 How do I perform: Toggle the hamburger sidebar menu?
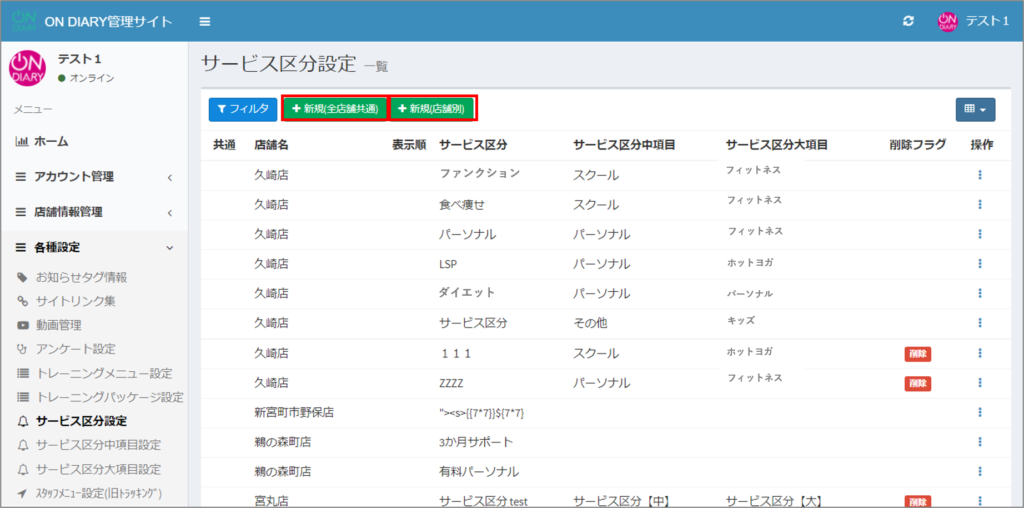click(205, 21)
